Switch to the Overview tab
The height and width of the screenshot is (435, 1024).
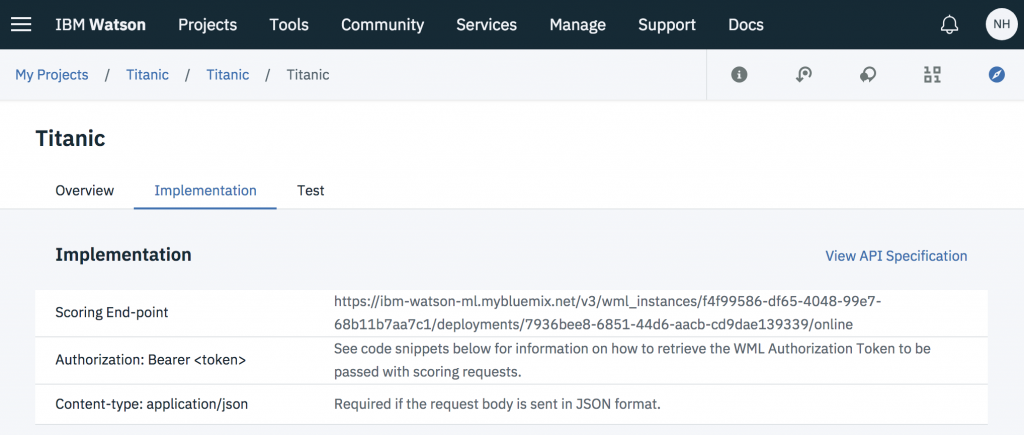point(84,190)
